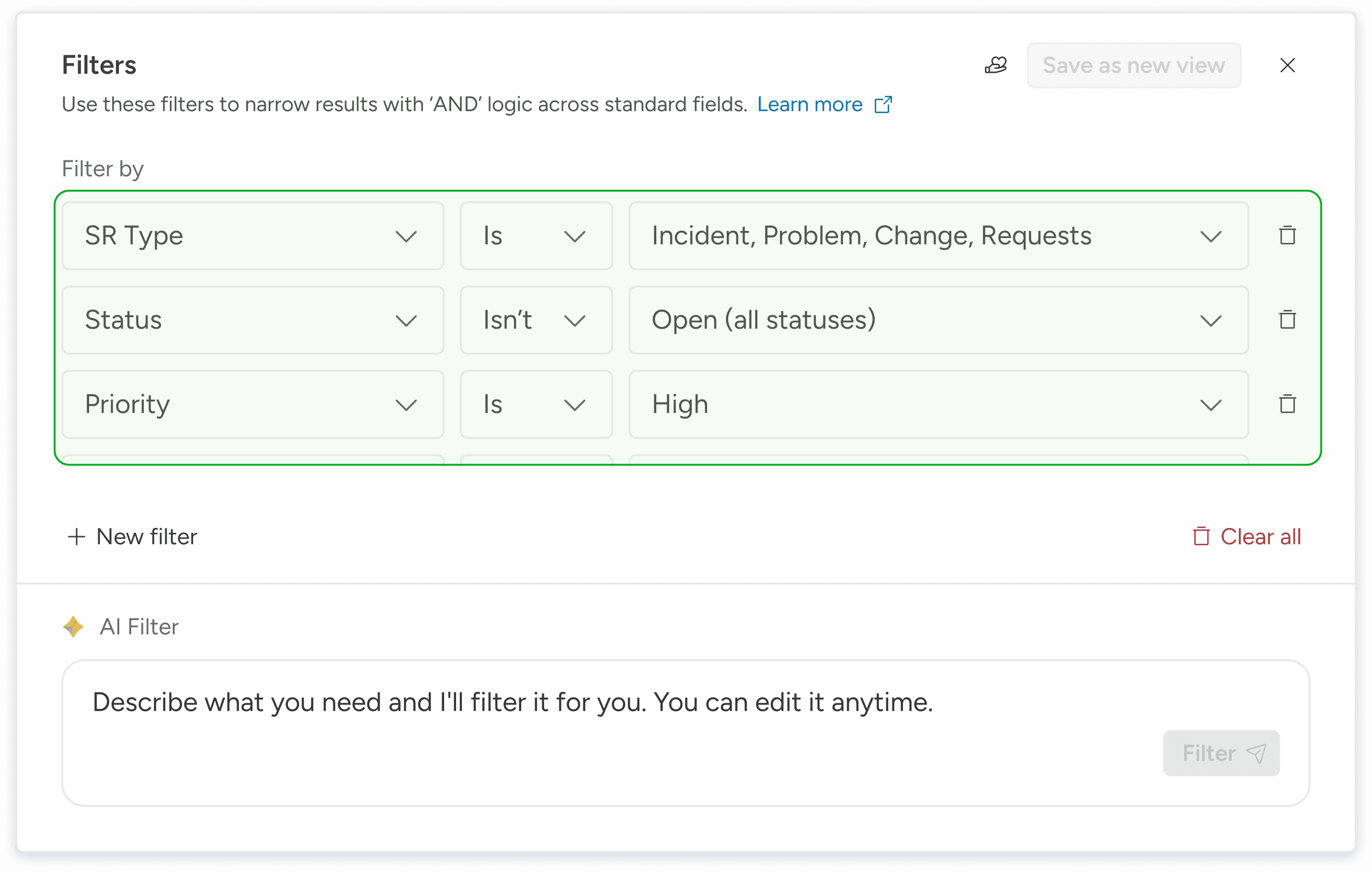Change the SR Type operator Is dropdown
1372x872 pixels.
coord(536,235)
